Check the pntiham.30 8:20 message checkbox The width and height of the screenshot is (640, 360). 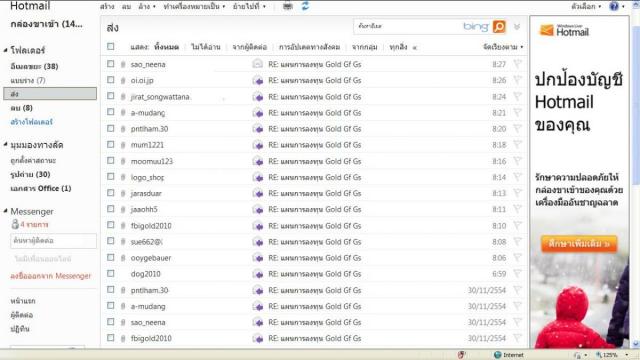coord(111,128)
